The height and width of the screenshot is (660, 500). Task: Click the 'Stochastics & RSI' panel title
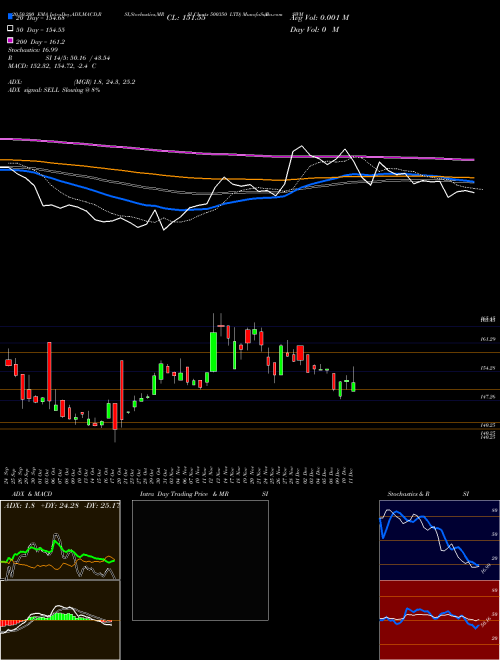(428, 494)
